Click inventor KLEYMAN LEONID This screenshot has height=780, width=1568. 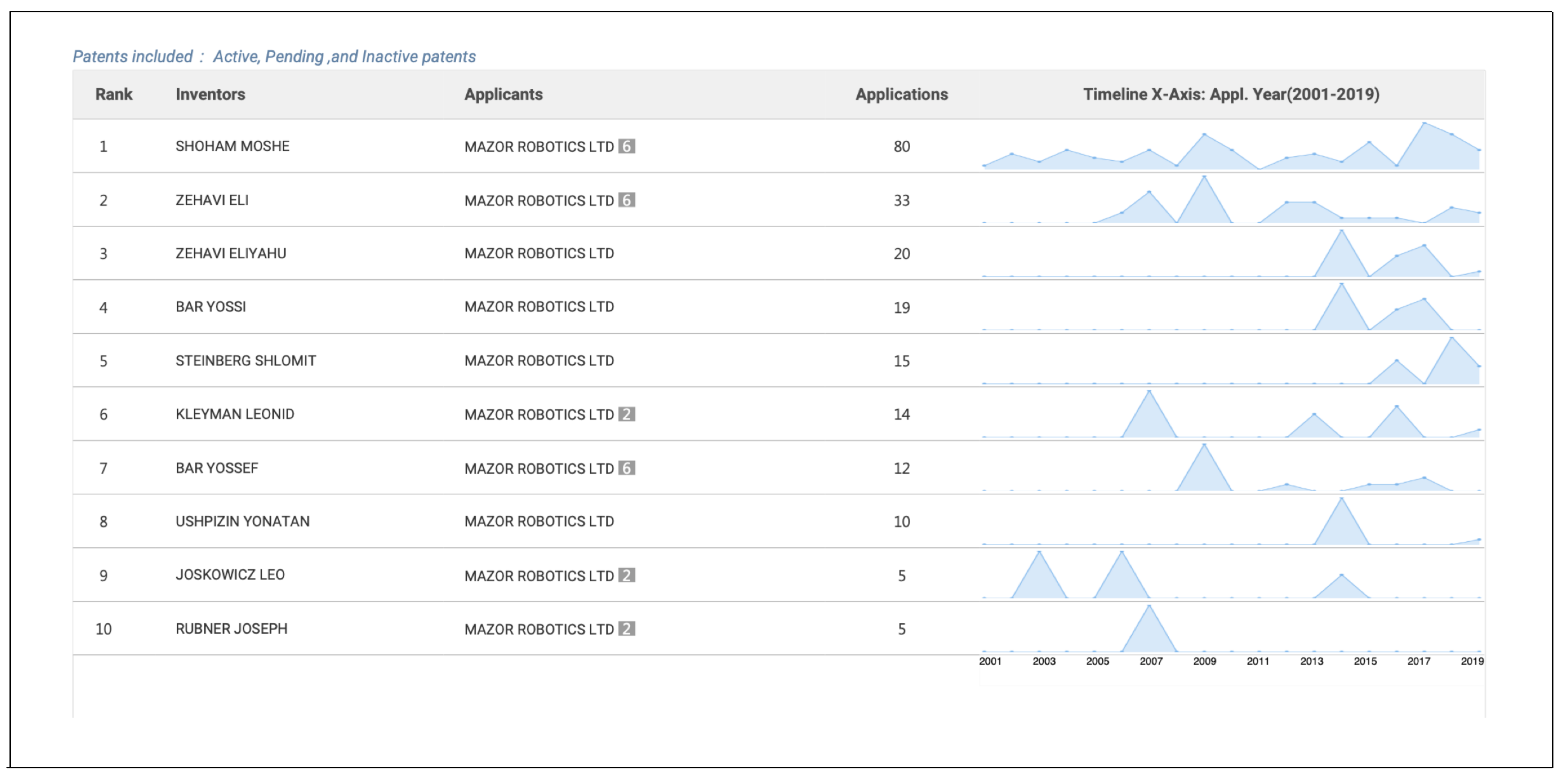coord(234,414)
